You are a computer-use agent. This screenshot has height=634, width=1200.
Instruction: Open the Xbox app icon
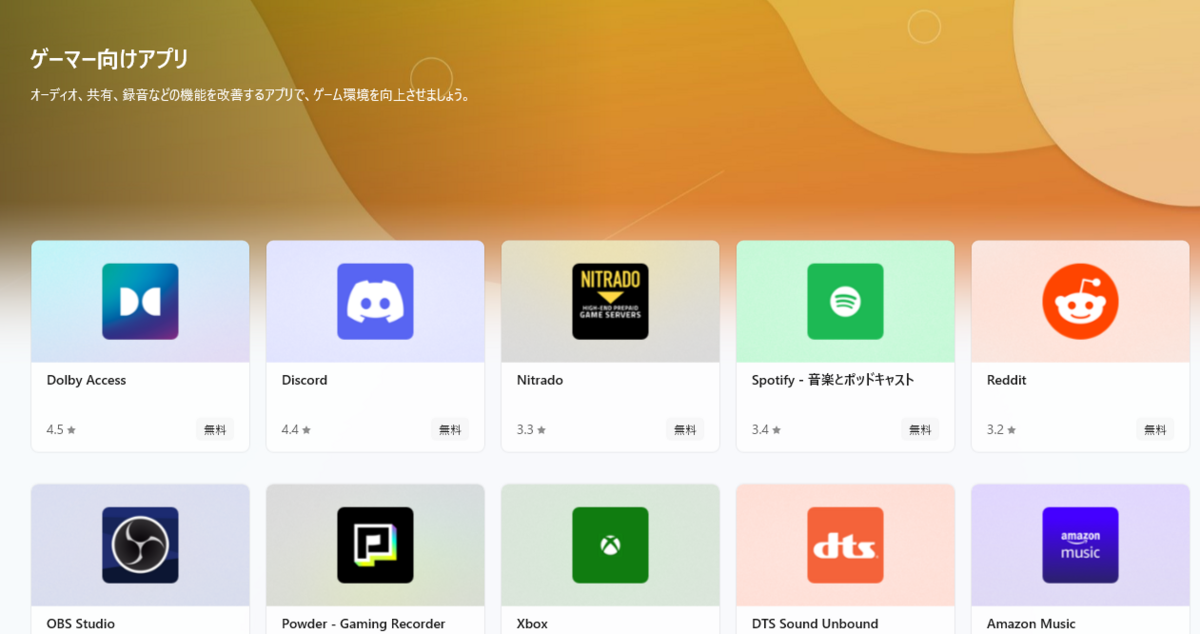[610, 545]
